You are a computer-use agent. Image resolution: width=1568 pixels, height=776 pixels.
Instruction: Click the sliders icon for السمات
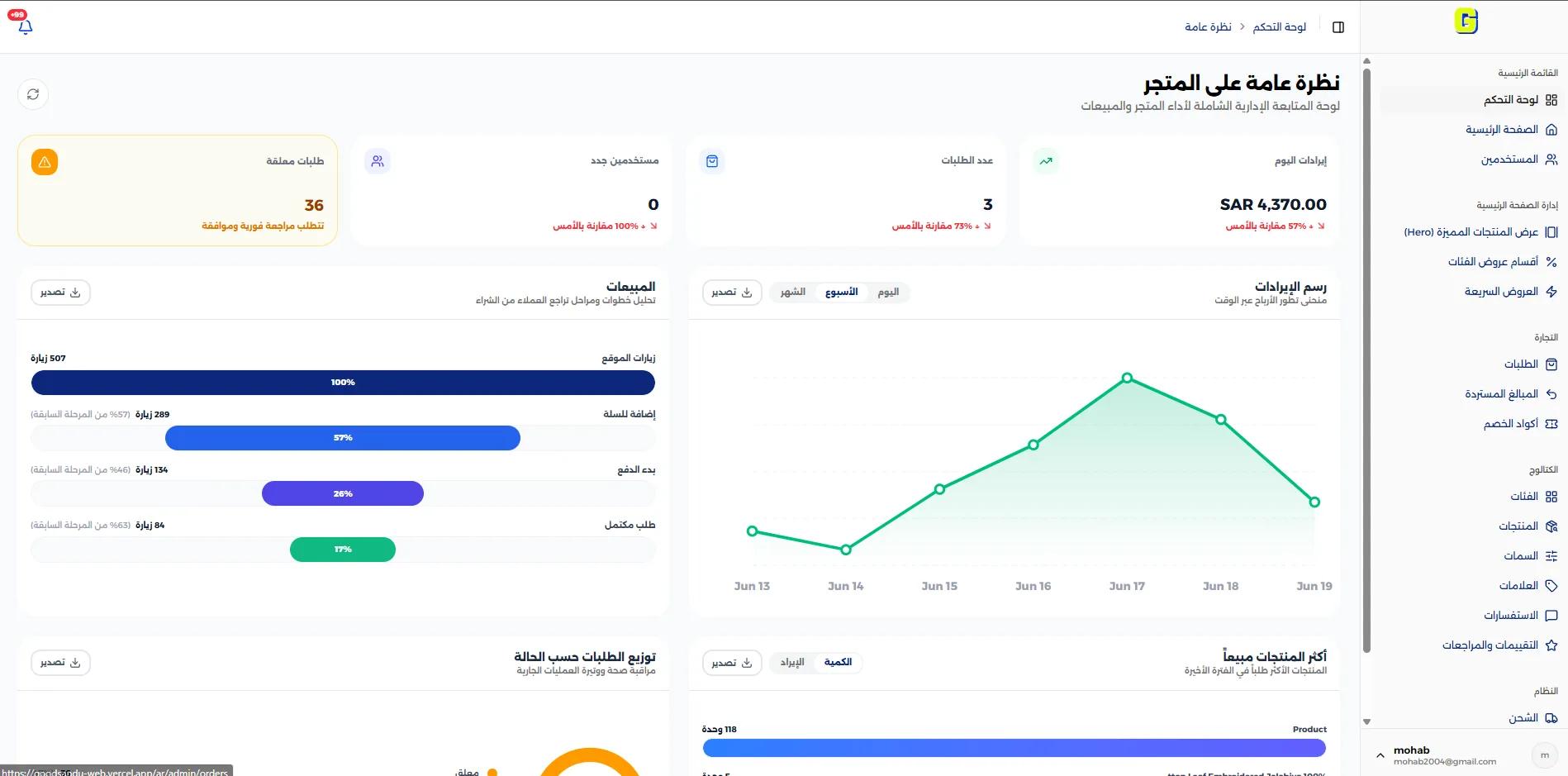(x=1551, y=556)
